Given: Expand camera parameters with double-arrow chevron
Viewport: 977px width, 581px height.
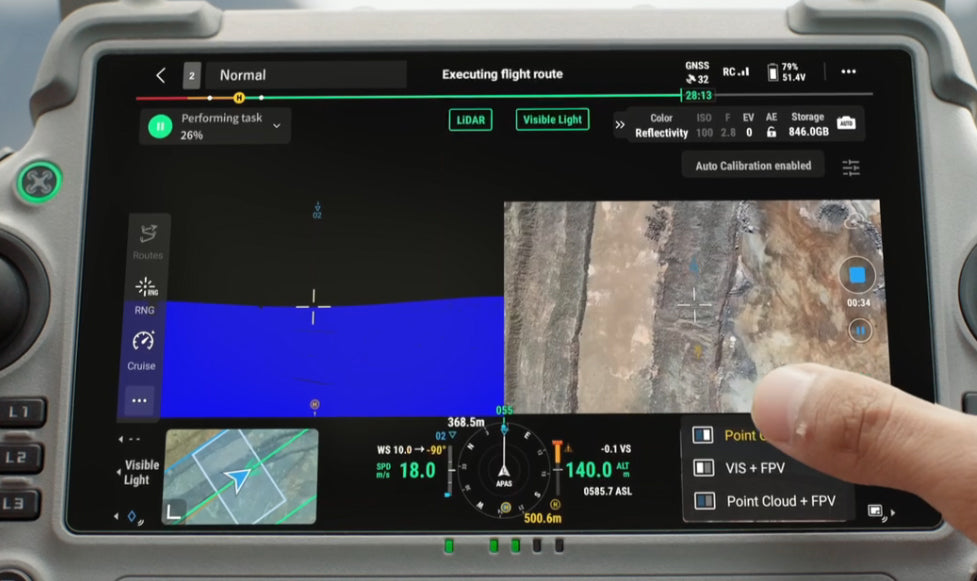Looking at the screenshot, I should click(x=619, y=125).
